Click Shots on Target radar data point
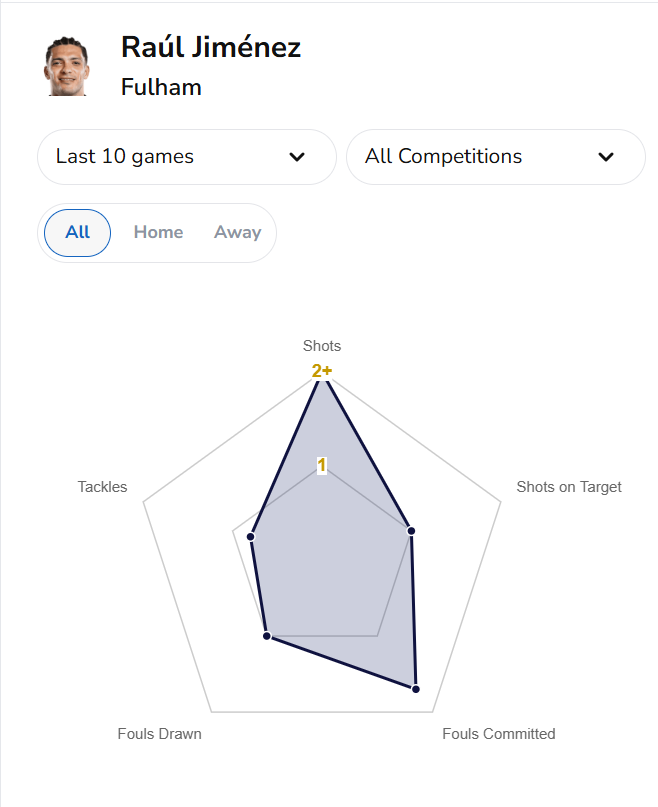Viewport: 658px width, 807px height. click(411, 530)
